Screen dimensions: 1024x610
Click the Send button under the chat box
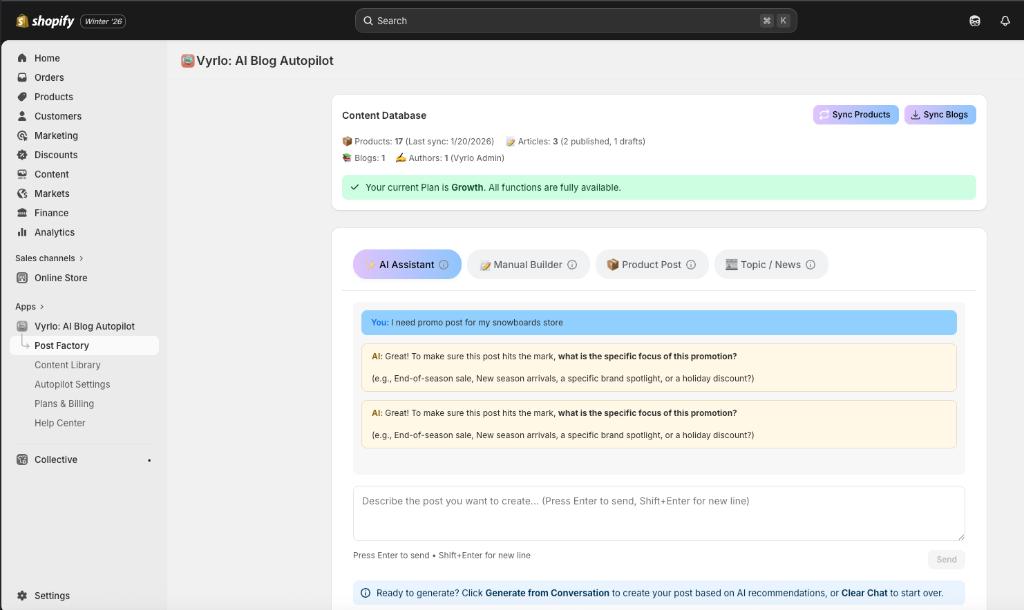946,560
